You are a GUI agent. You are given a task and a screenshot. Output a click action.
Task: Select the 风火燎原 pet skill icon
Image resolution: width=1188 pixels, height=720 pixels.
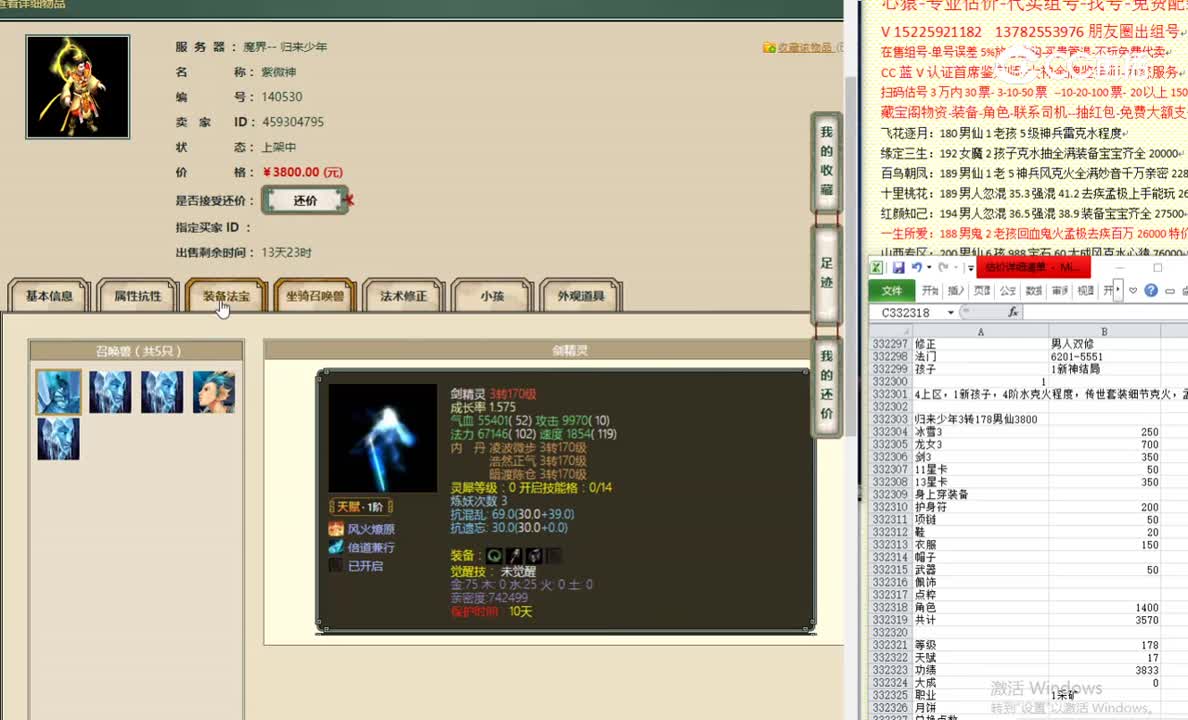(x=334, y=528)
